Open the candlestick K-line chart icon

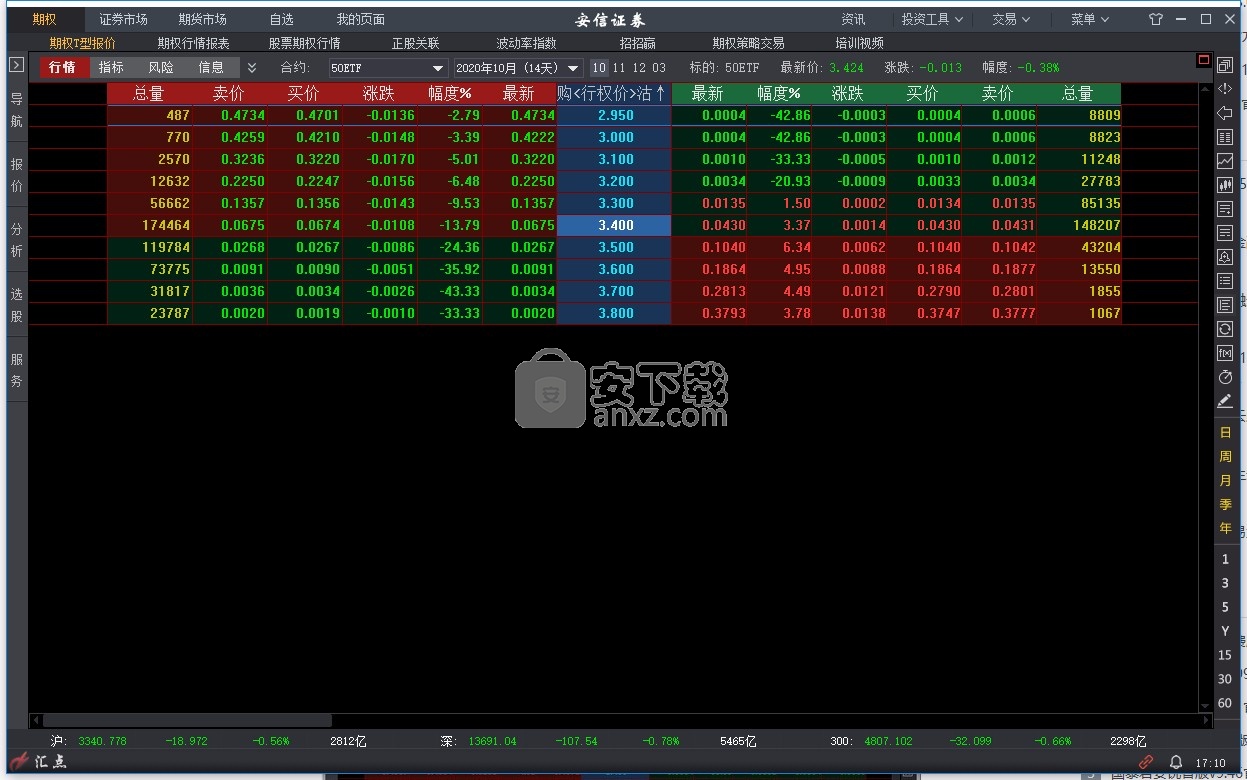point(1225,185)
